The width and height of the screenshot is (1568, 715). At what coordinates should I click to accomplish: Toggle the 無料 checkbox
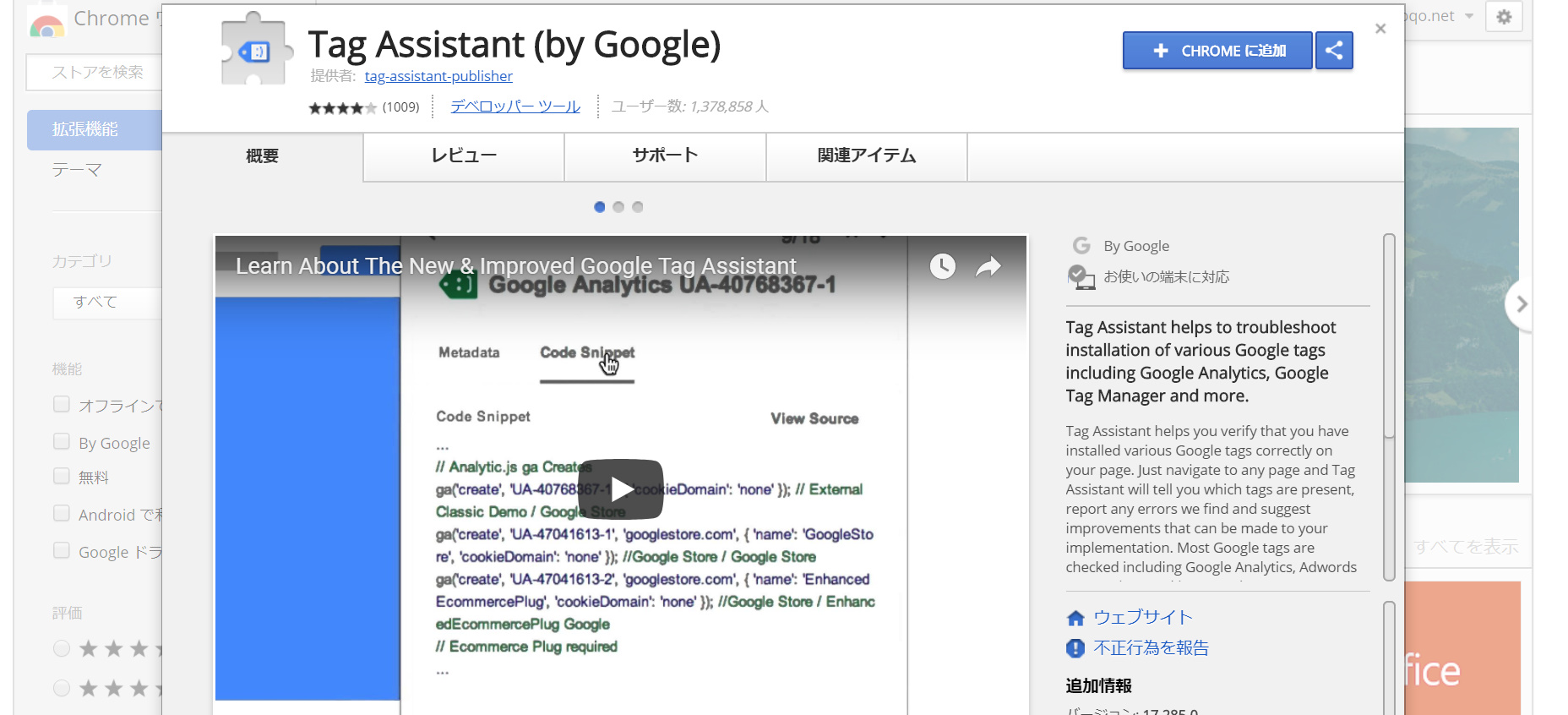click(61, 476)
